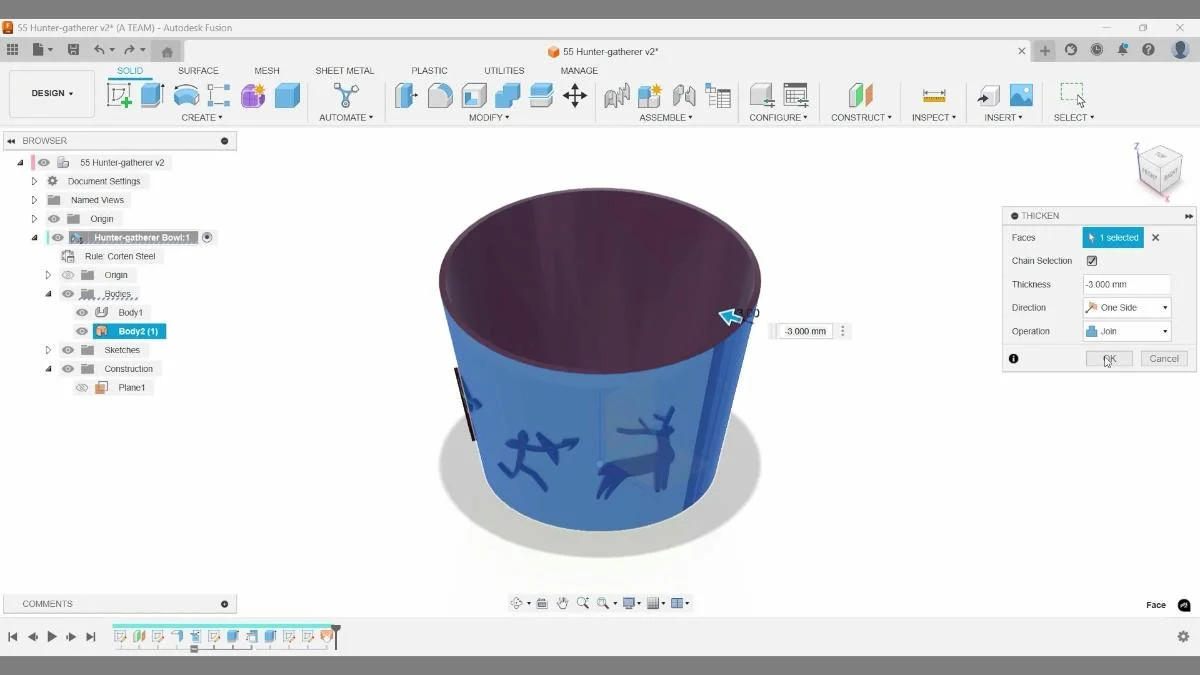The image size is (1200, 675).
Task: Edit the Thickness value field
Action: (1127, 284)
